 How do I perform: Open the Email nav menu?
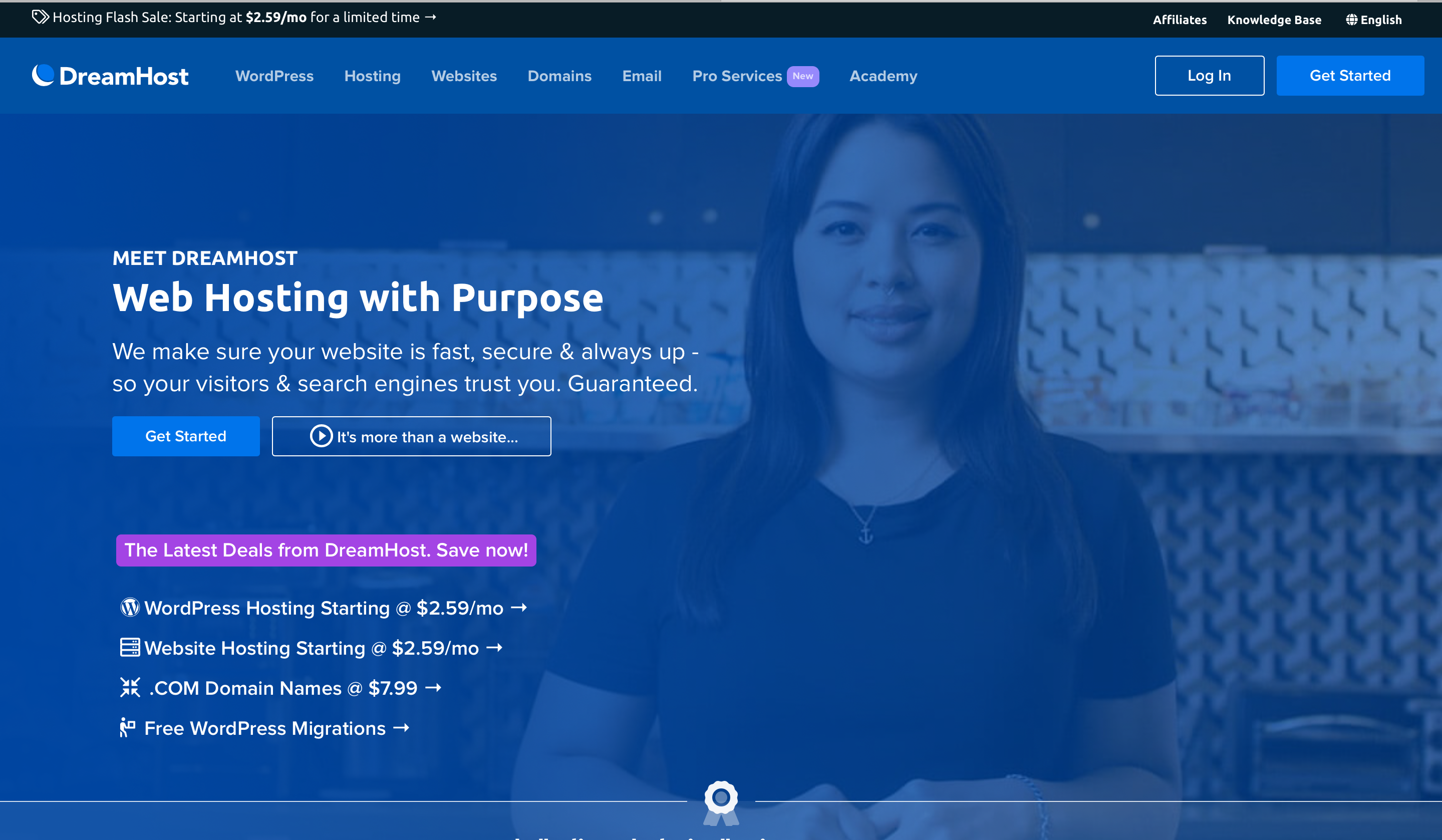click(x=642, y=76)
